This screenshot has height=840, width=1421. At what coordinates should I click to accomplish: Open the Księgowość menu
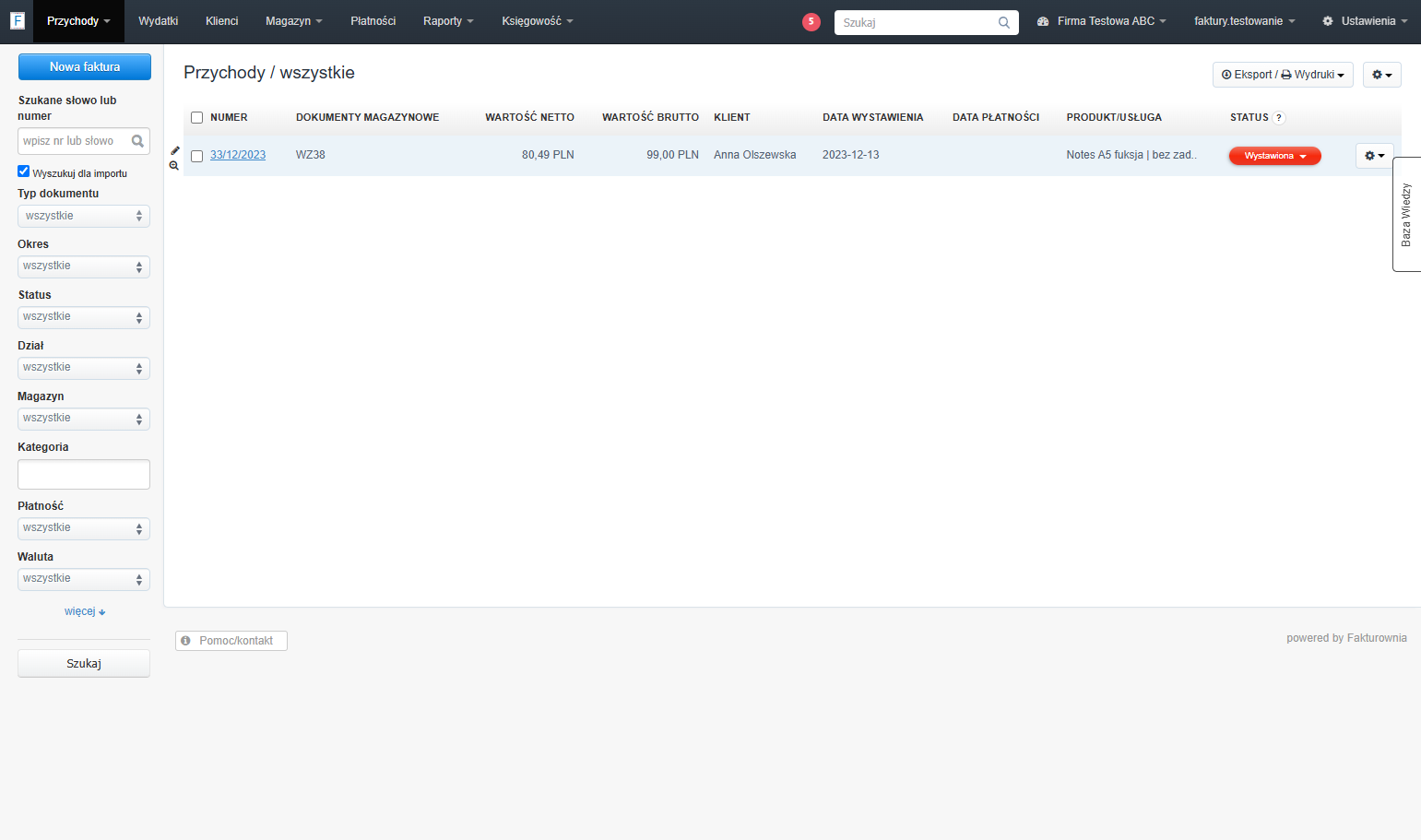point(538,21)
